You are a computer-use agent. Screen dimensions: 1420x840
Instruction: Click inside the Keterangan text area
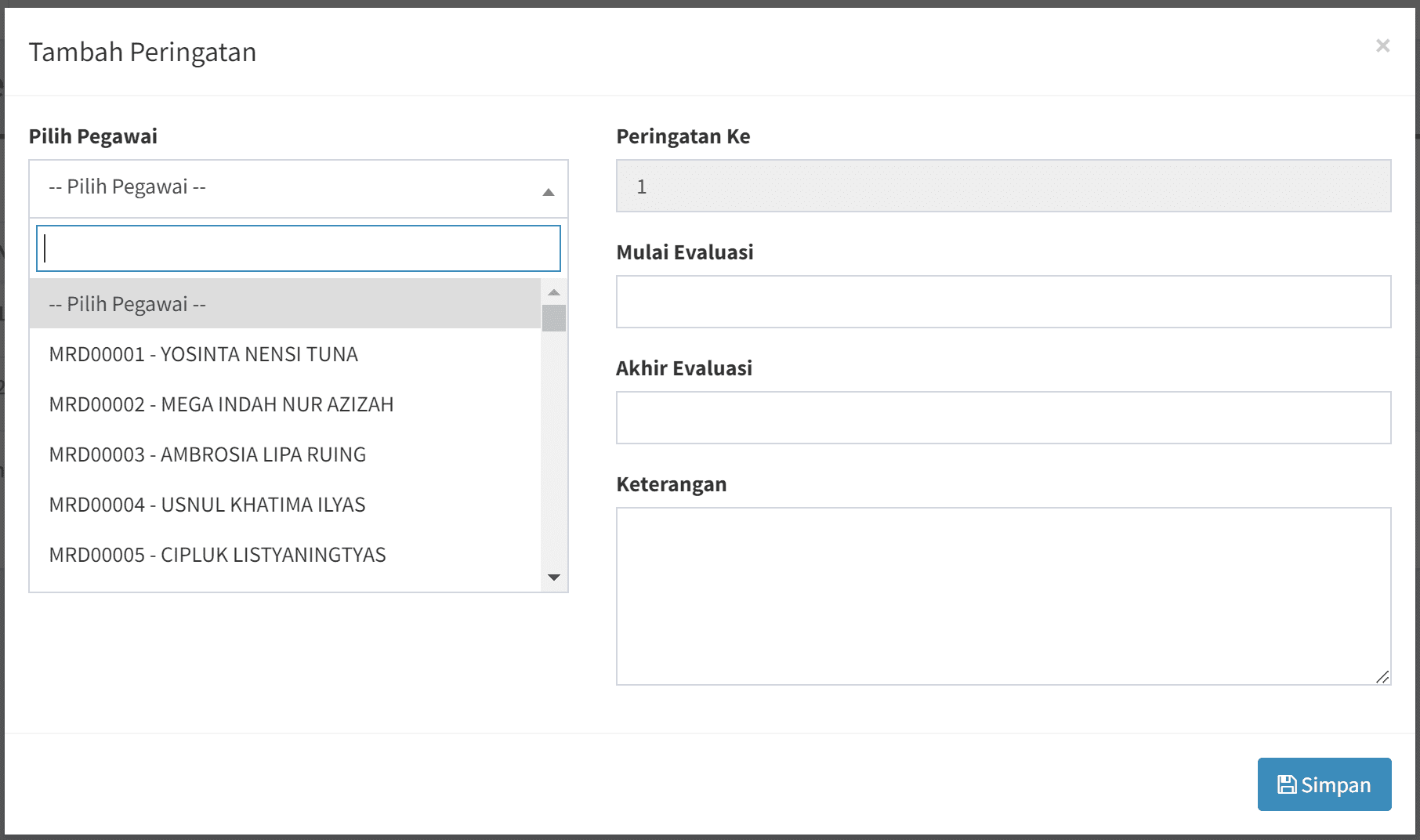click(1003, 596)
